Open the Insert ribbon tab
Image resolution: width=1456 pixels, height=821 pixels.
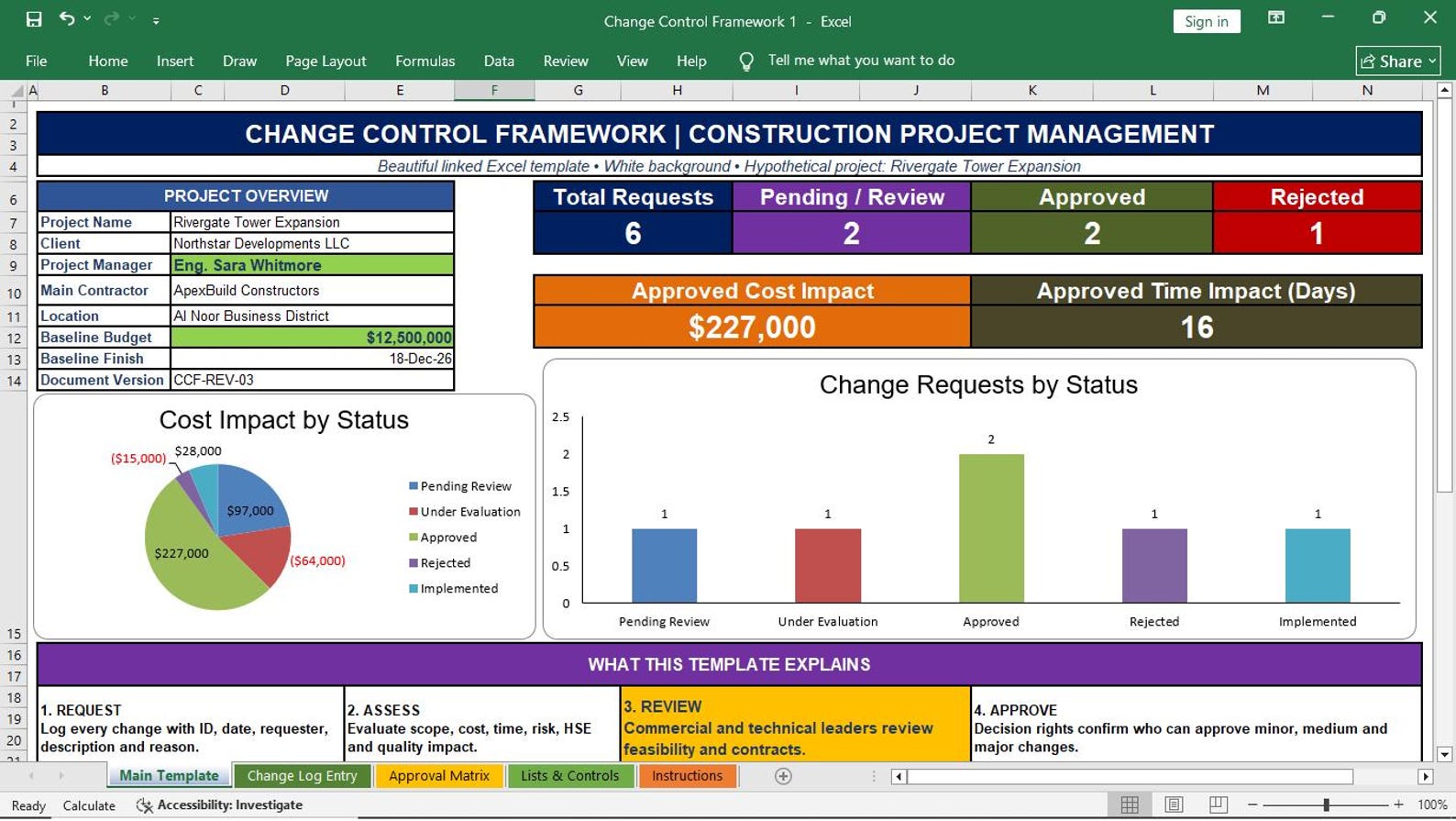175,61
